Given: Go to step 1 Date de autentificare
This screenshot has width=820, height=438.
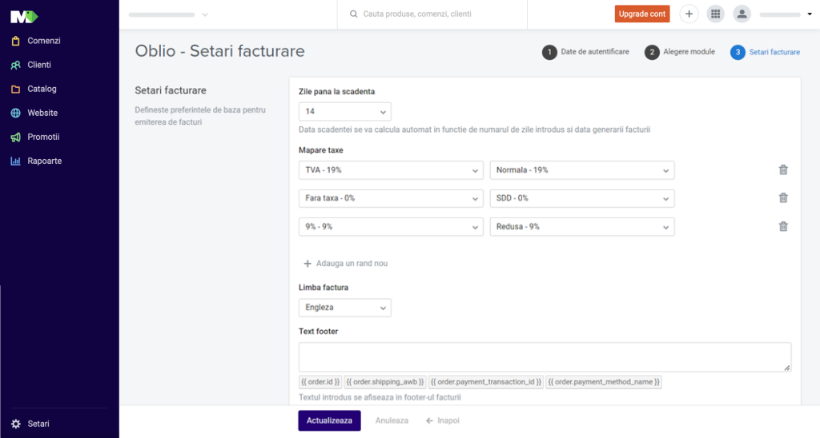Looking at the screenshot, I should (x=586, y=52).
